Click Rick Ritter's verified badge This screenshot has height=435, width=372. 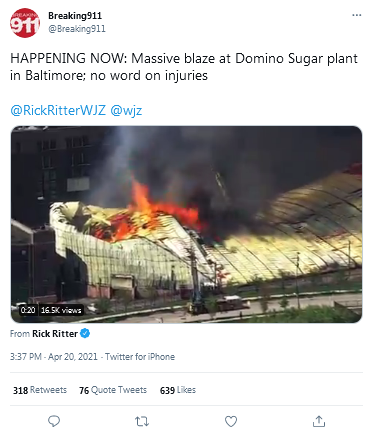click(85, 333)
